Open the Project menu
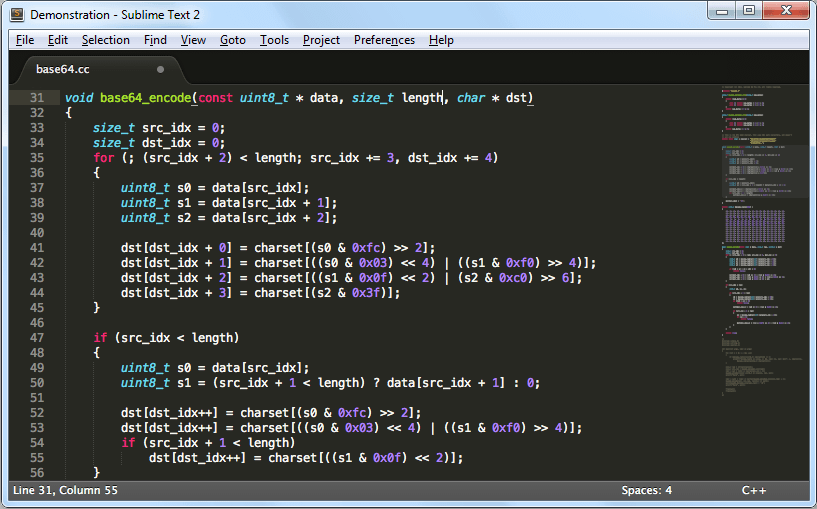 (321, 40)
